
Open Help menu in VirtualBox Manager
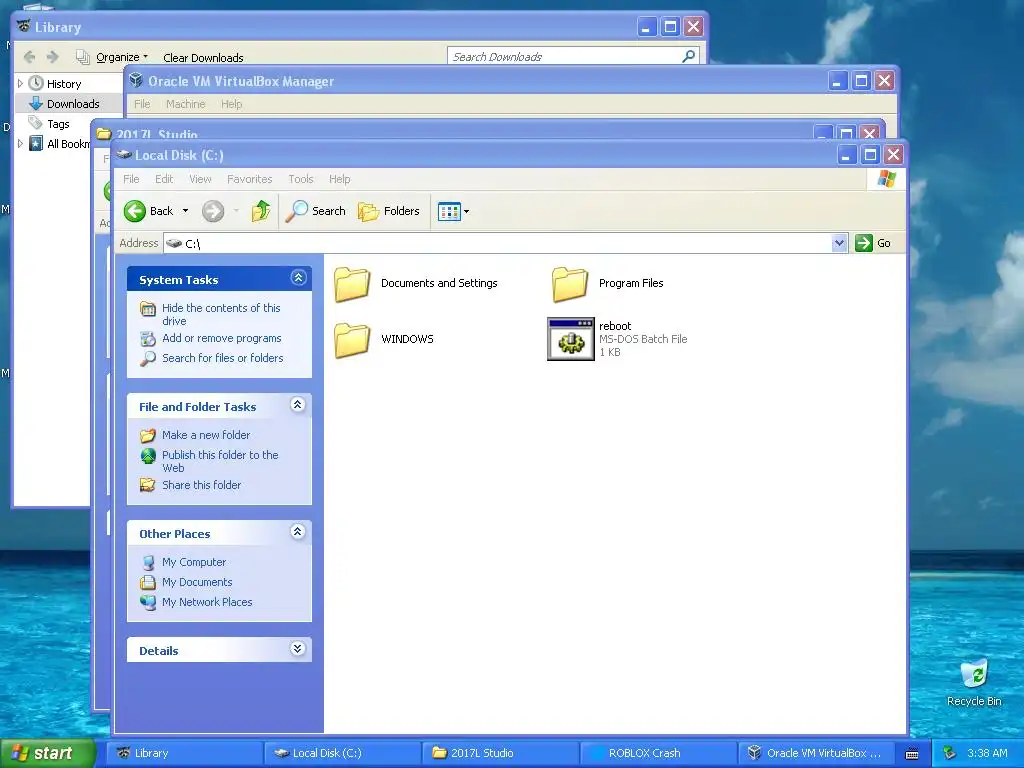[231, 104]
